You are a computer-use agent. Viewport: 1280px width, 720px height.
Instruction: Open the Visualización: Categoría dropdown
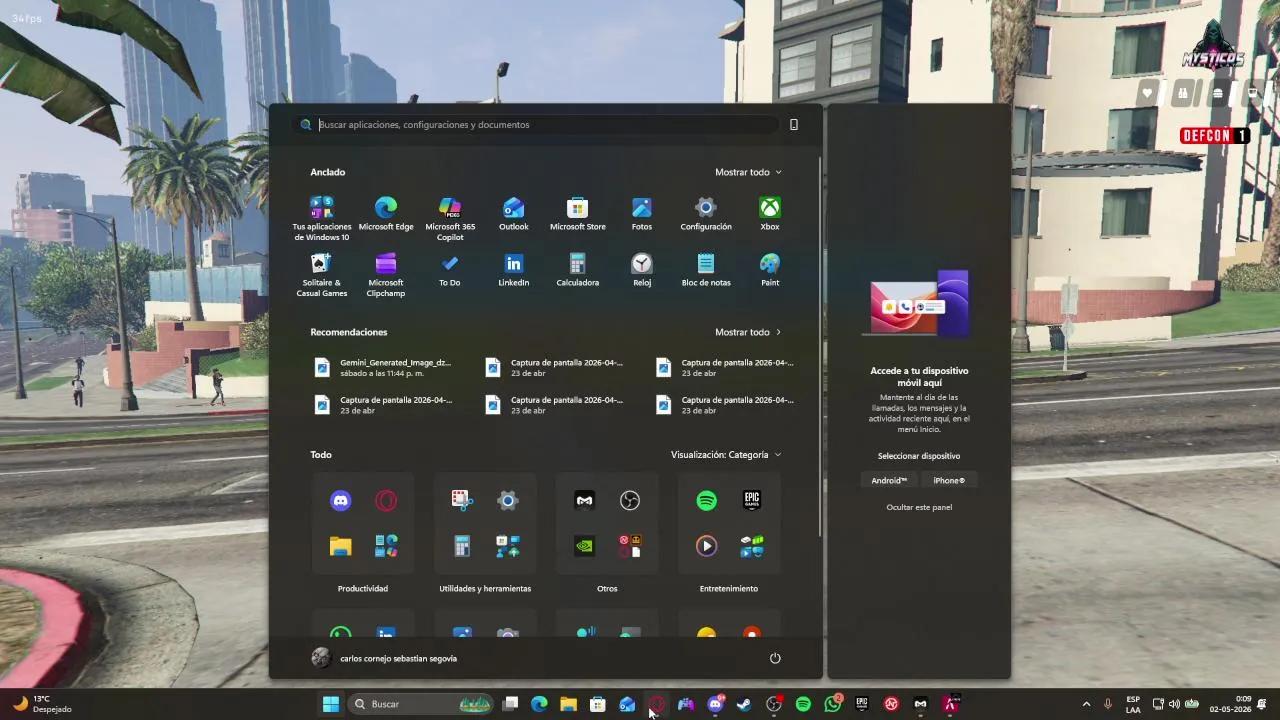(x=726, y=455)
